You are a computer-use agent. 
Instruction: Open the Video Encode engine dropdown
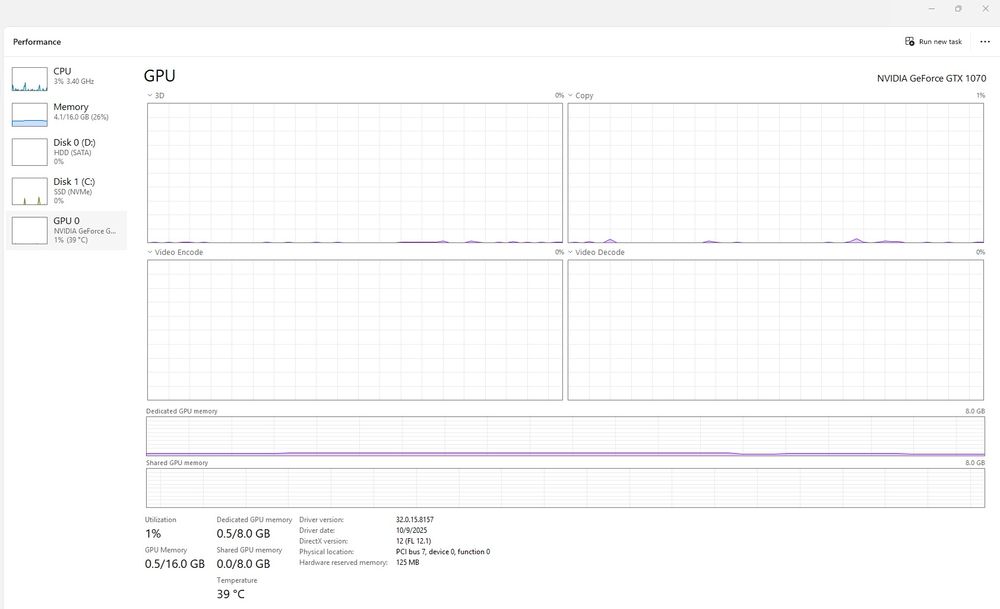coord(150,252)
